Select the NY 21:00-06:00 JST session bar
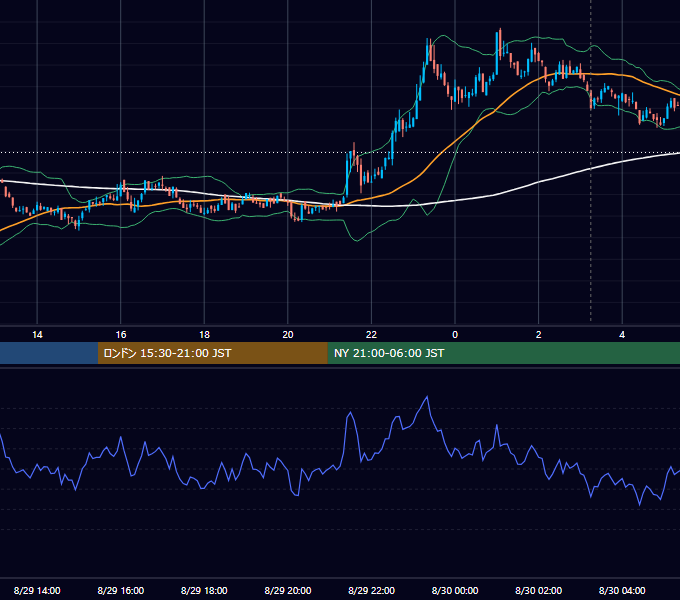The height and width of the screenshot is (600, 680). pyautogui.click(x=503, y=353)
